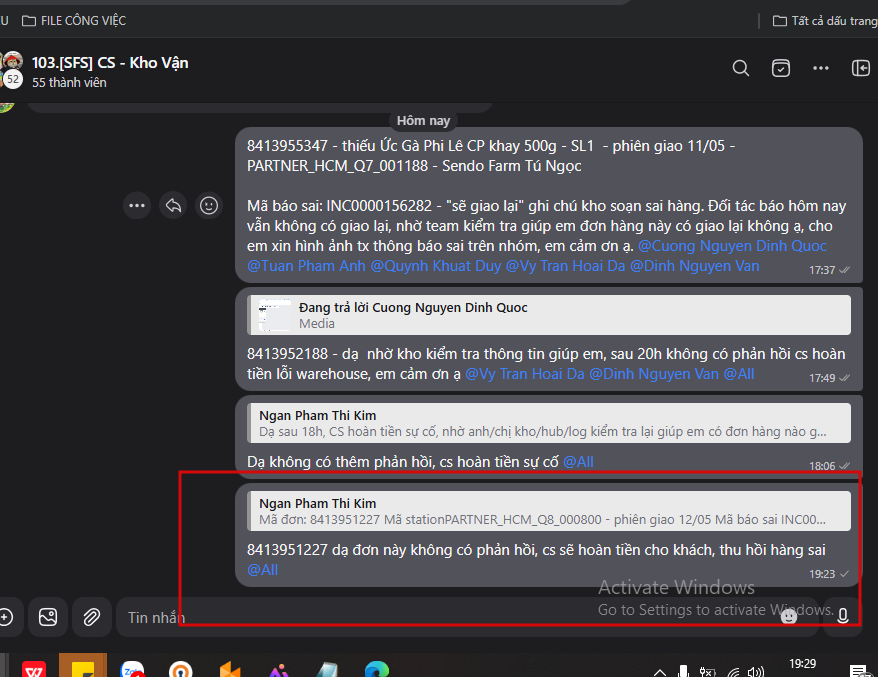Viewport: 878px width, 677px height.
Task: Open search in conversation icon
Action: (x=740, y=68)
